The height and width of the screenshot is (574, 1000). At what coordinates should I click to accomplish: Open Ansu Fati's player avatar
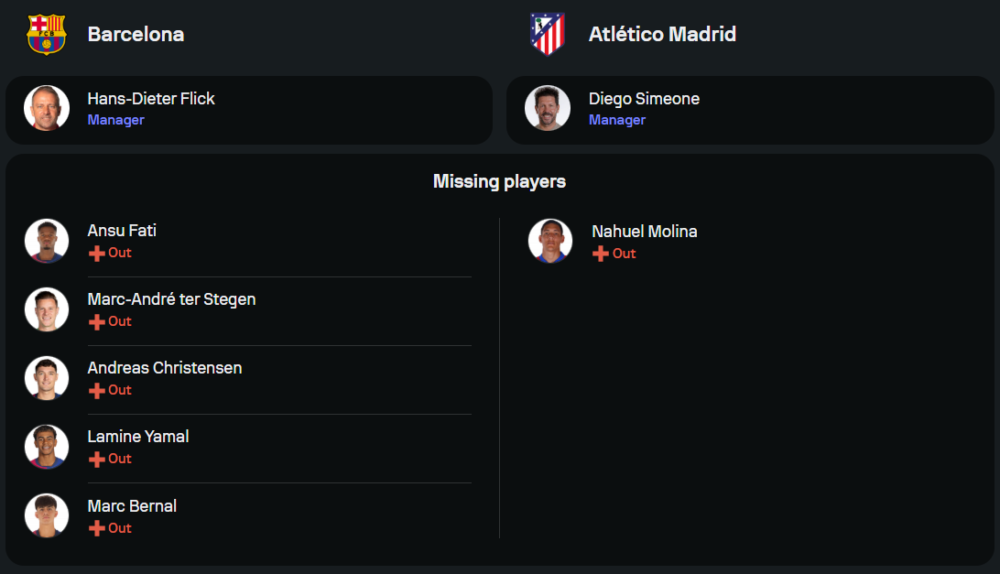pos(47,241)
